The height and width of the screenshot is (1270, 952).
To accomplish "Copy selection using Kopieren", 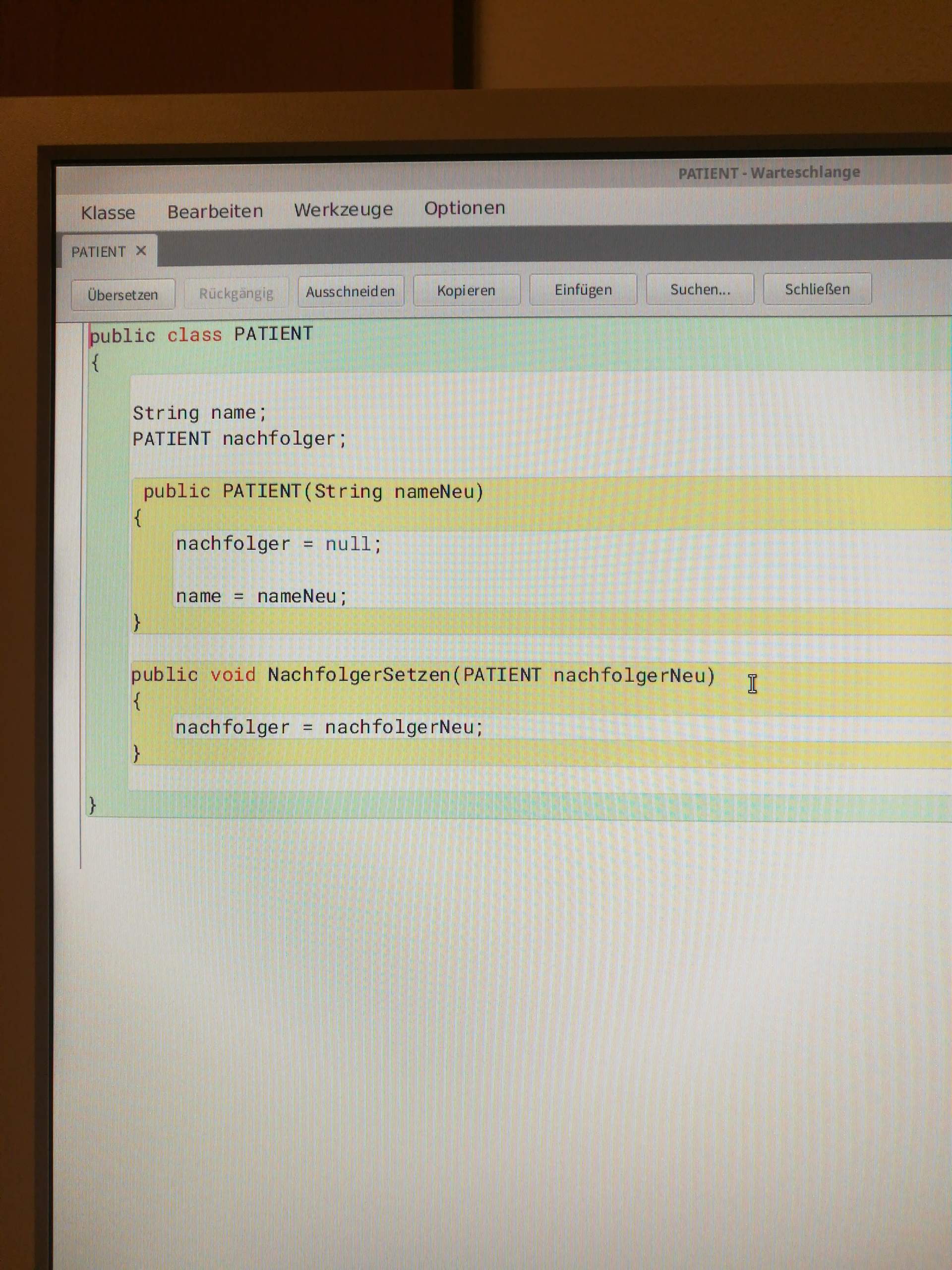I will [467, 290].
